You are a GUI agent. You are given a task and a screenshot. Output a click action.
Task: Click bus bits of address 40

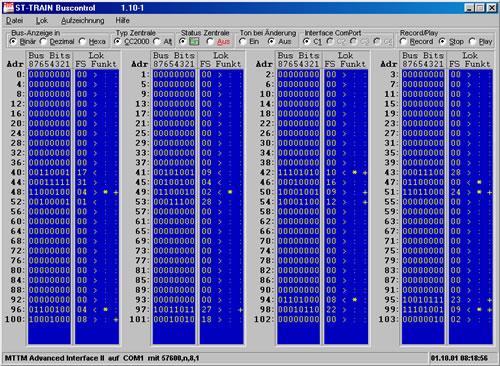point(49,172)
